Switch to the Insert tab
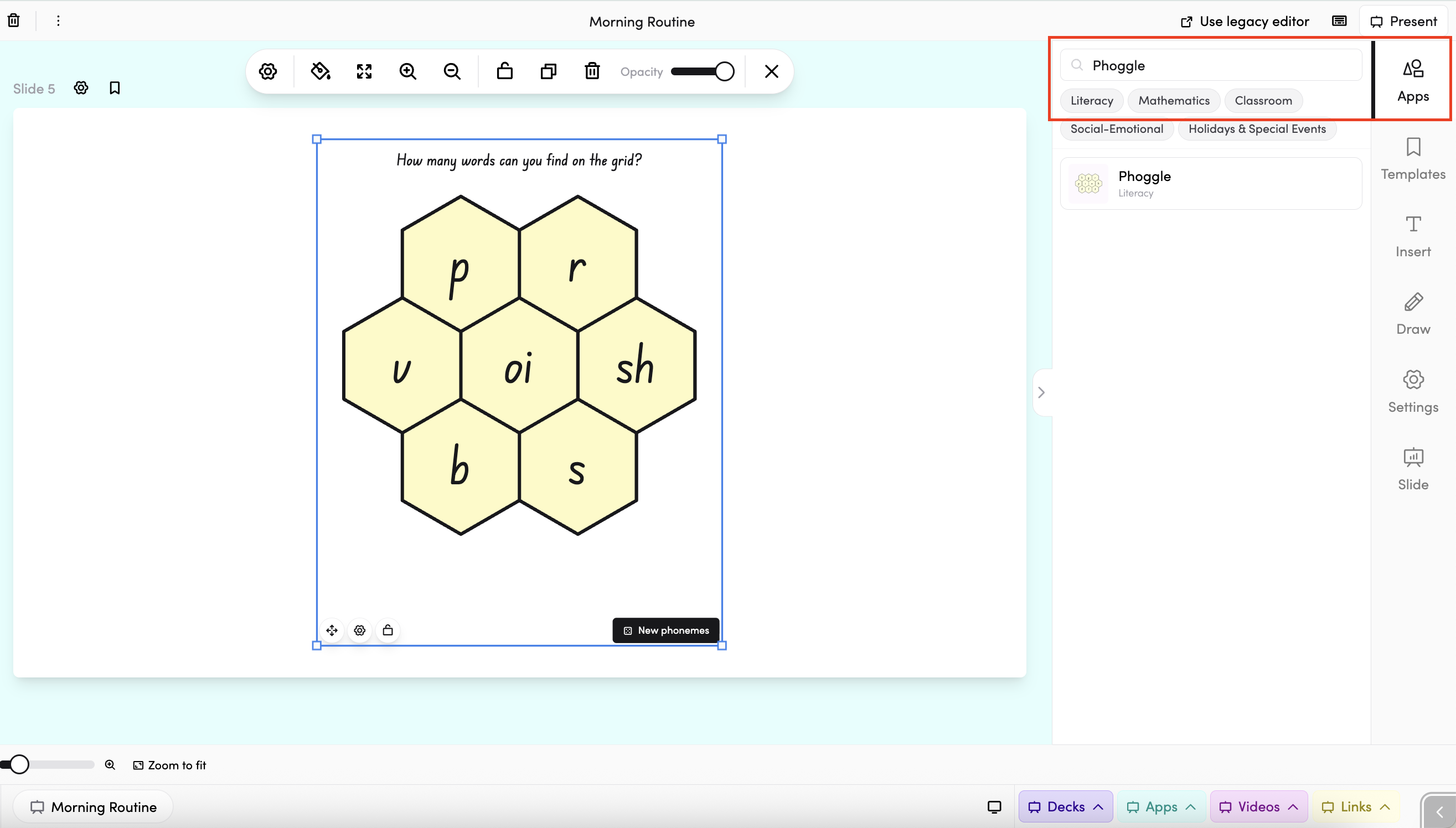The image size is (1456, 828). click(1413, 236)
